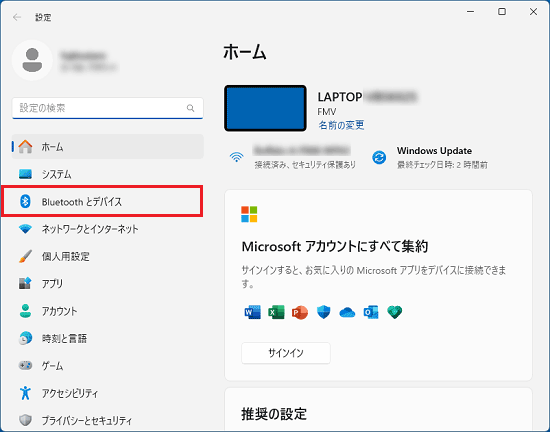Select アプリ in the sidebar
This screenshot has height=432, width=550.
[108, 283]
